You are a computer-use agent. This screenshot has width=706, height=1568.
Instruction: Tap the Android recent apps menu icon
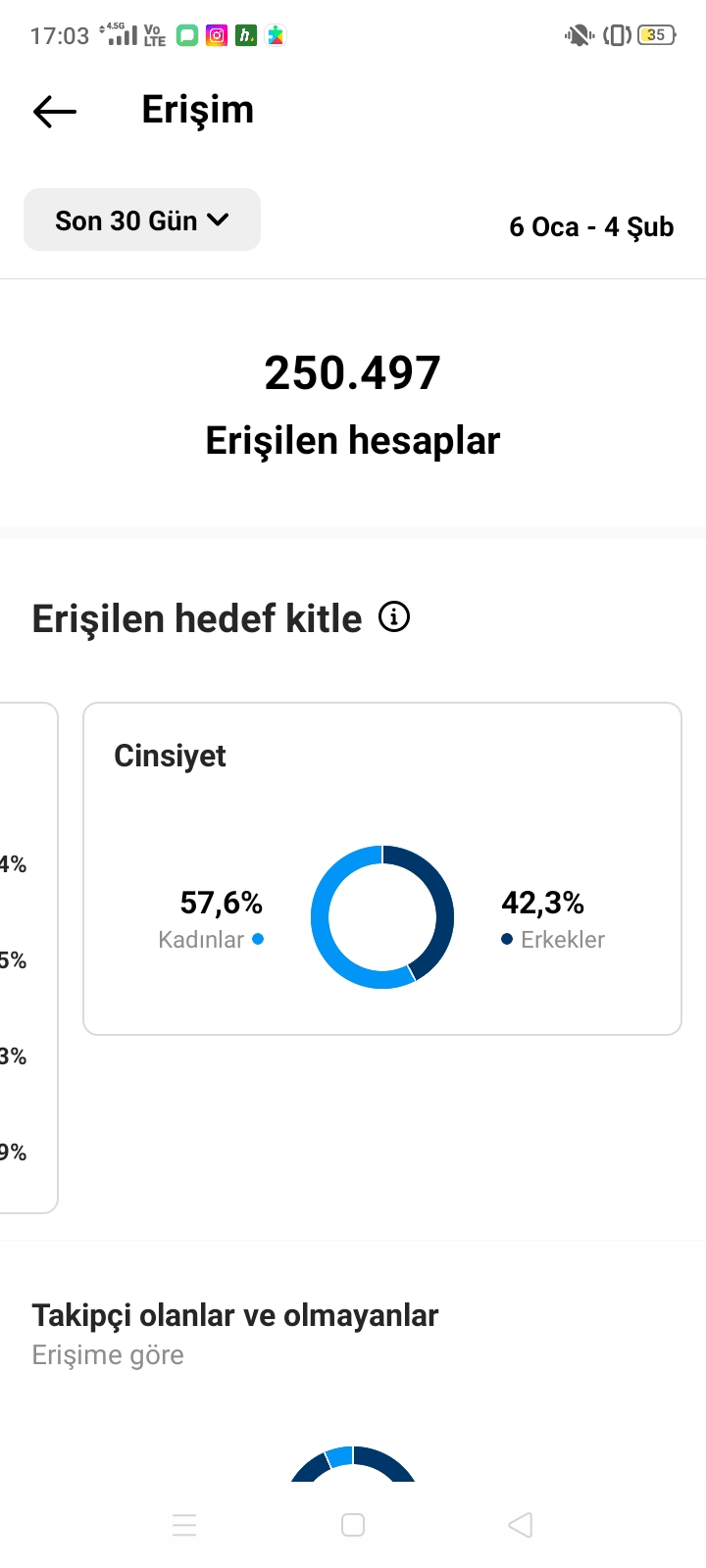184,1525
